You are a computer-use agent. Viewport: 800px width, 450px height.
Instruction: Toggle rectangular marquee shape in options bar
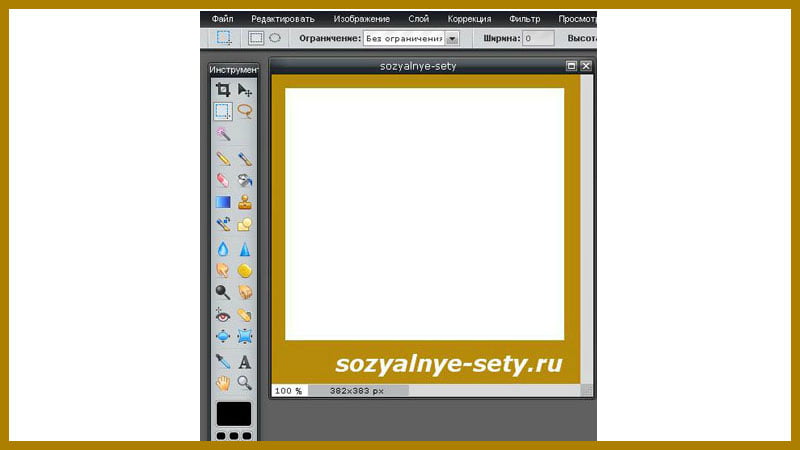tap(256, 38)
